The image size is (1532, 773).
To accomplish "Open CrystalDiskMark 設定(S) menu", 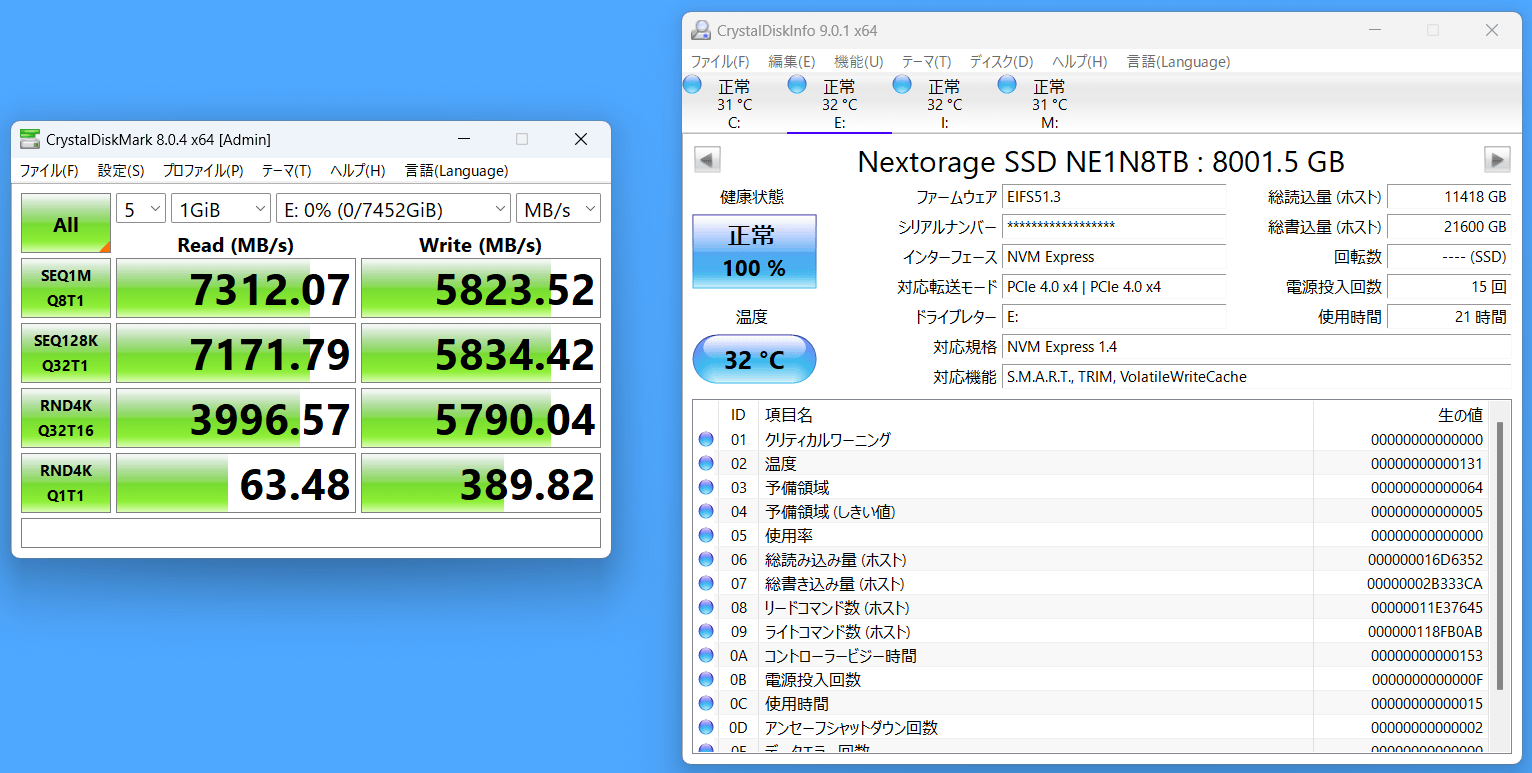I will pyautogui.click(x=121, y=170).
